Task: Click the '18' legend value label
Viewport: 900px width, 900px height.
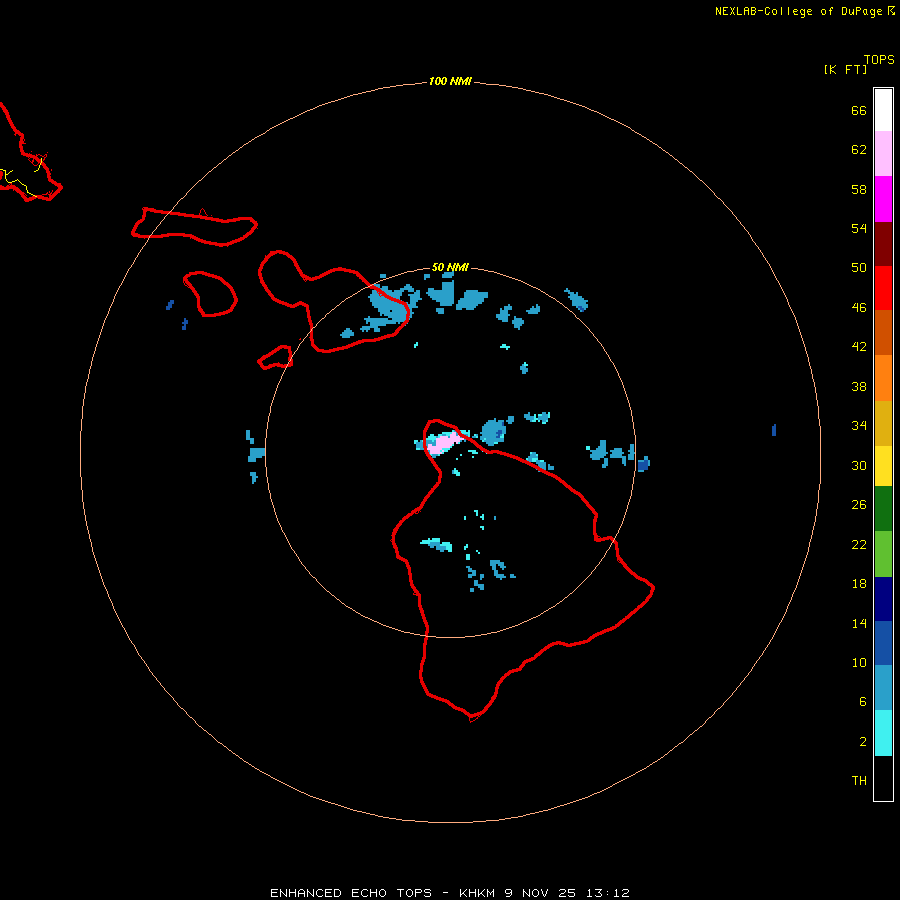Action: (859, 584)
